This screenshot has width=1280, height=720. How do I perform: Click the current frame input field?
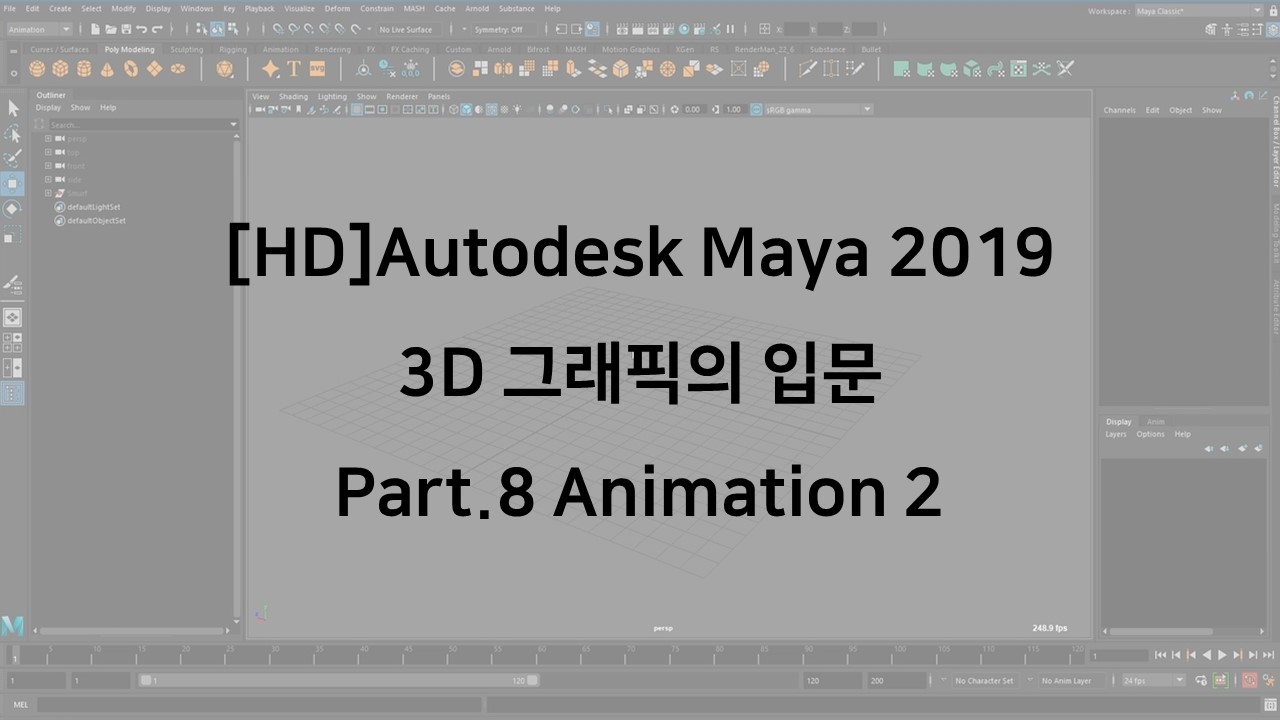click(1119, 655)
